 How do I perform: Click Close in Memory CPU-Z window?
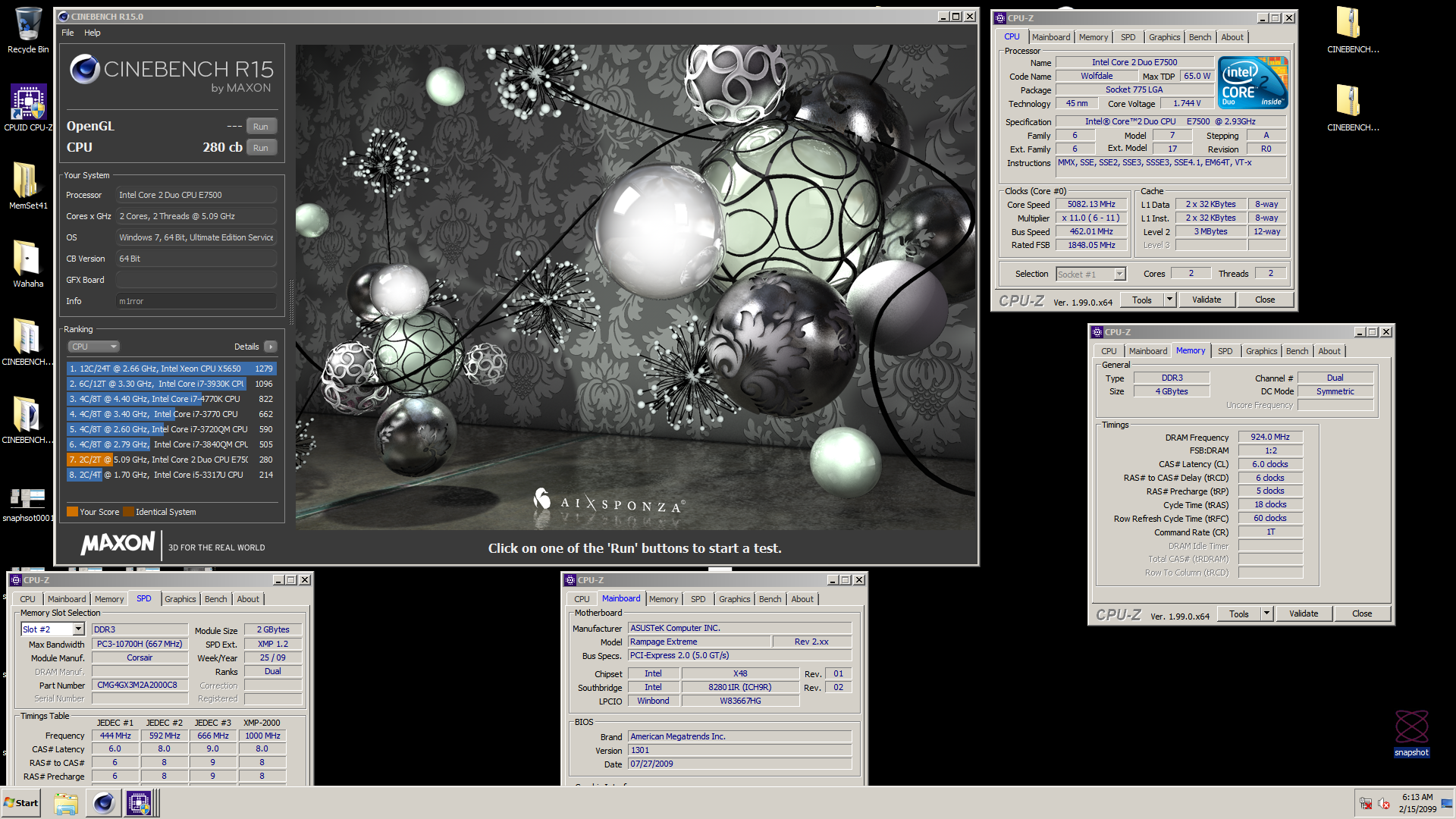pos(1362,614)
